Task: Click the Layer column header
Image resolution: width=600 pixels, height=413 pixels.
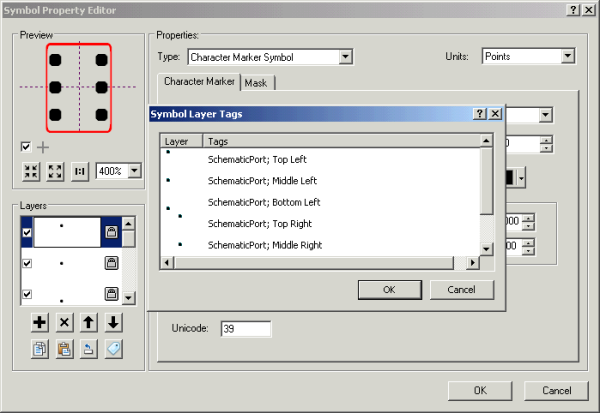Action: (x=181, y=141)
